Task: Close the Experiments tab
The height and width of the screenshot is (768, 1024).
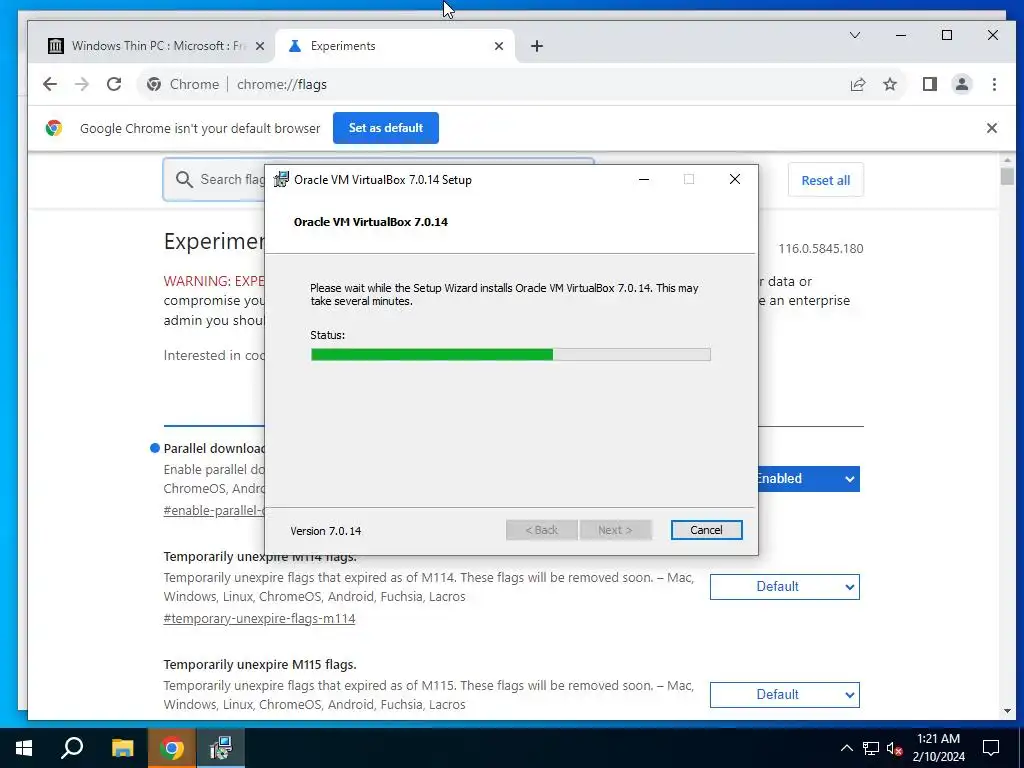Action: pyautogui.click(x=499, y=46)
